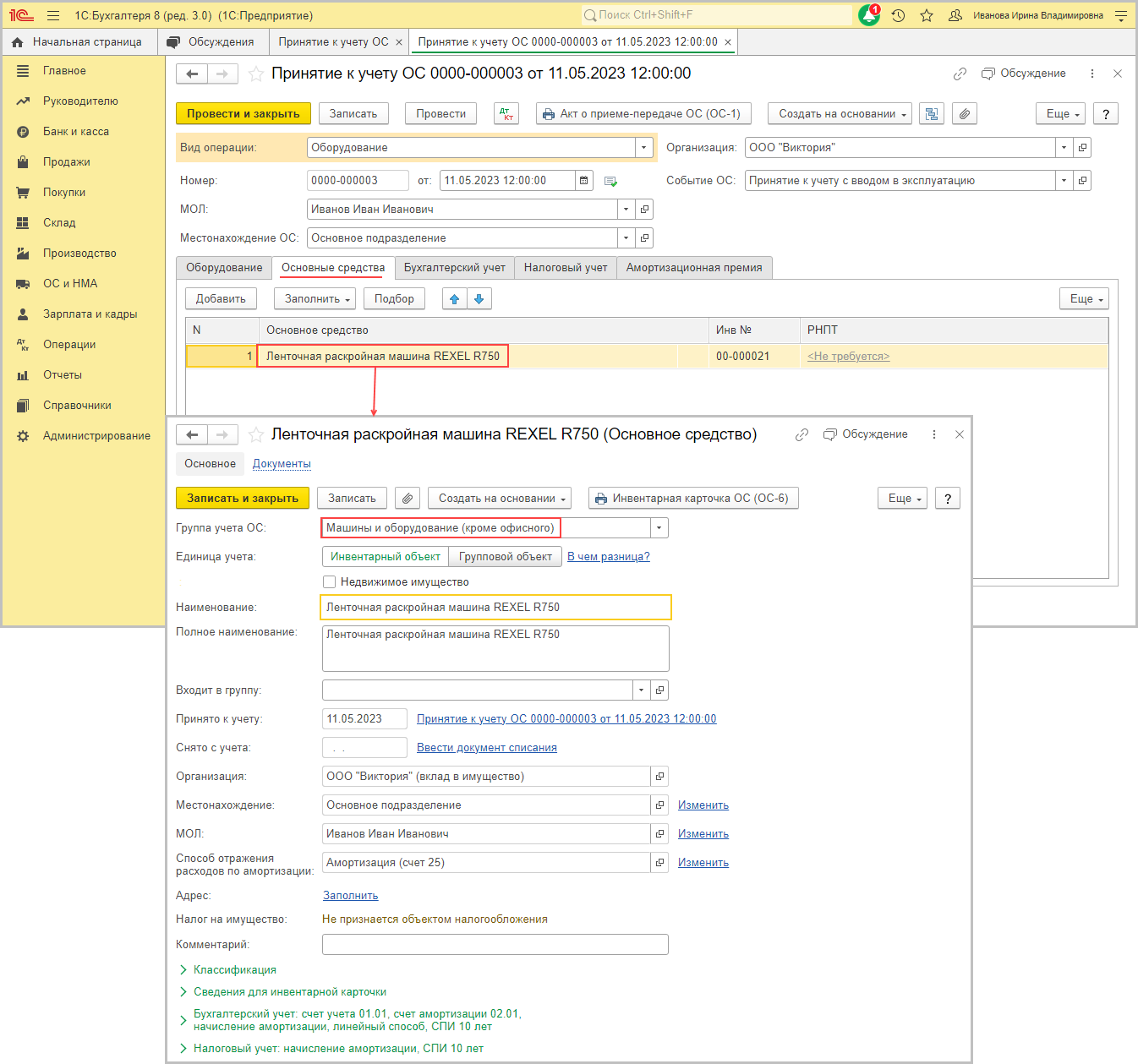The image size is (1138, 1064).
Task: Open the Банк и касса section
Action: point(76,132)
